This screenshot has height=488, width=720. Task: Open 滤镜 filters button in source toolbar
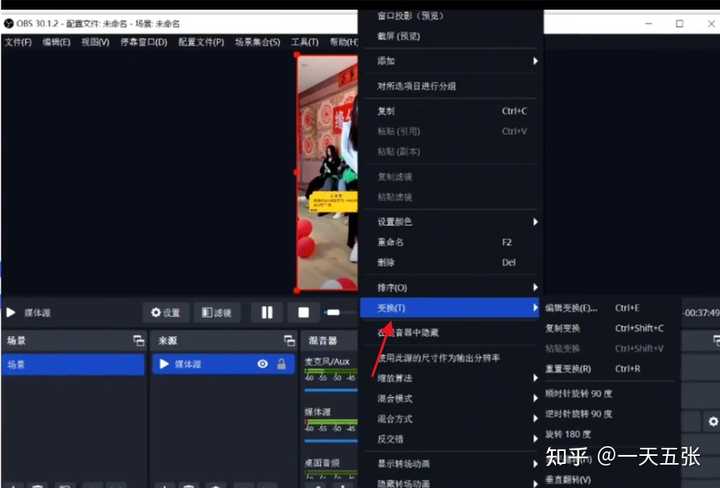coord(216,313)
